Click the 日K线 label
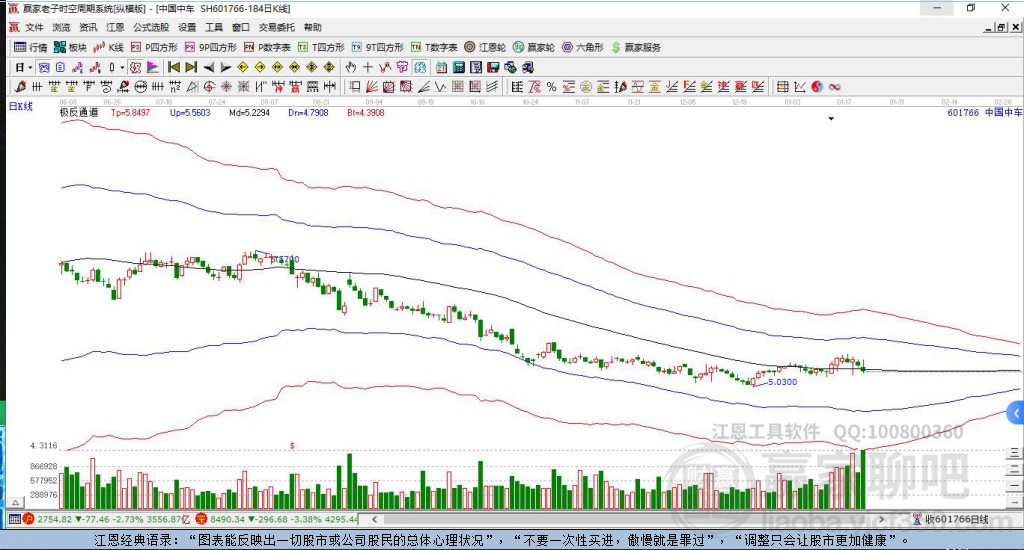 [20, 106]
